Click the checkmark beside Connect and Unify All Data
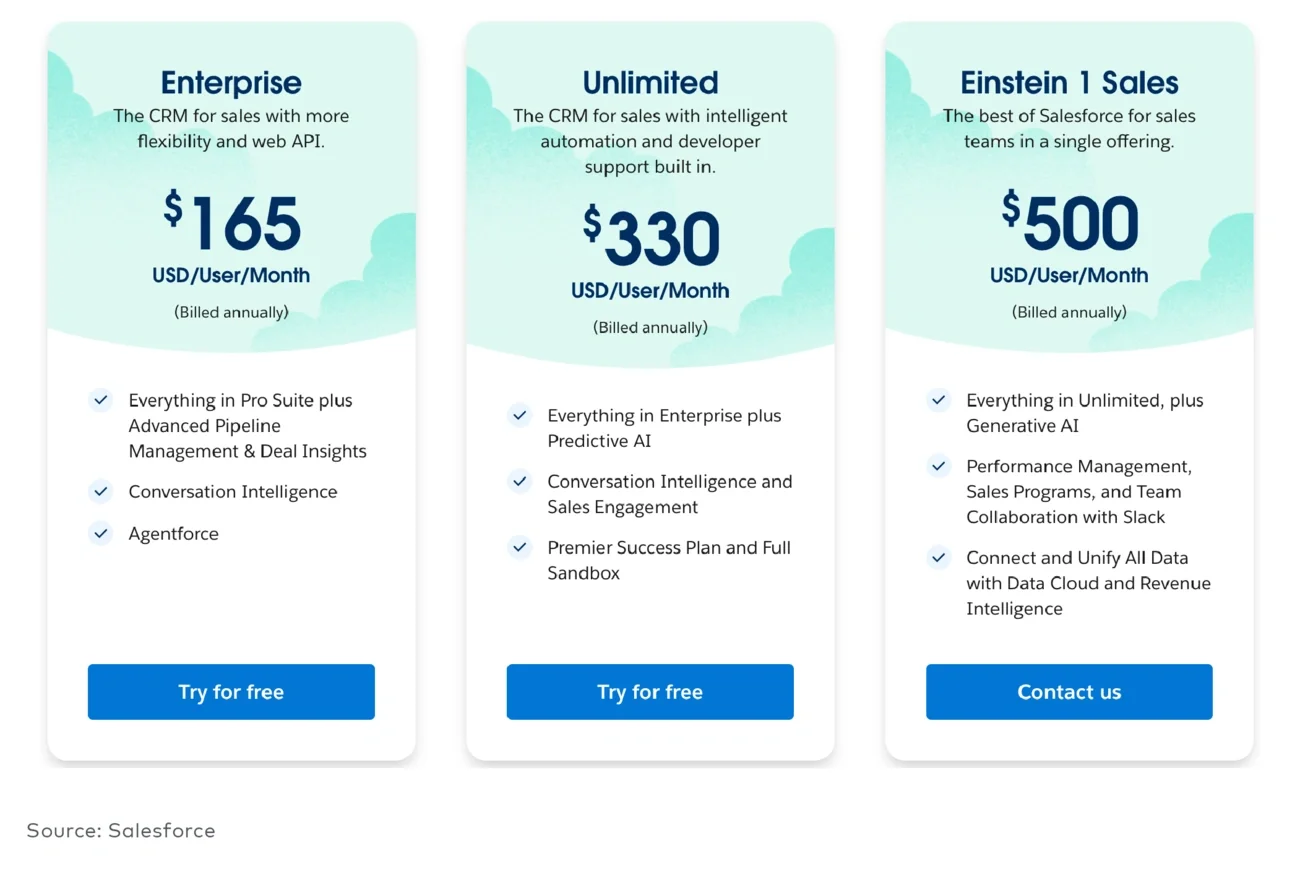 938,558
